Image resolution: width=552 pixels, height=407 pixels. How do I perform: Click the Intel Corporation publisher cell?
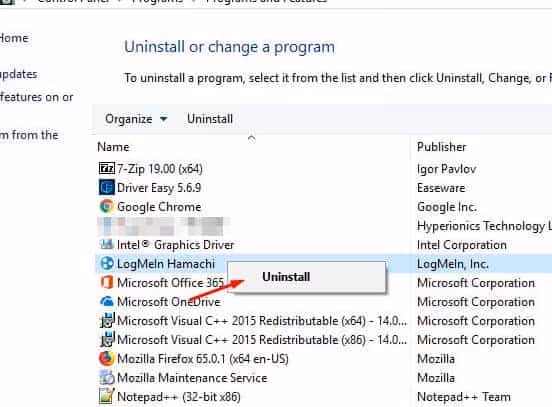tap(462, 245)
